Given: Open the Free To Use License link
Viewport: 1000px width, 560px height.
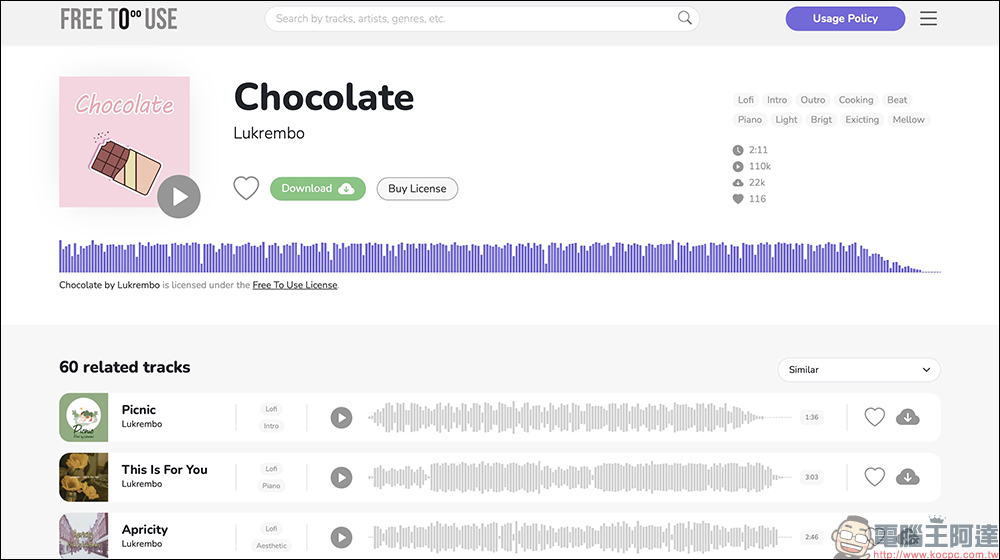Looking at the screenshot, I should pyautogui.click(x=295, y=285).
